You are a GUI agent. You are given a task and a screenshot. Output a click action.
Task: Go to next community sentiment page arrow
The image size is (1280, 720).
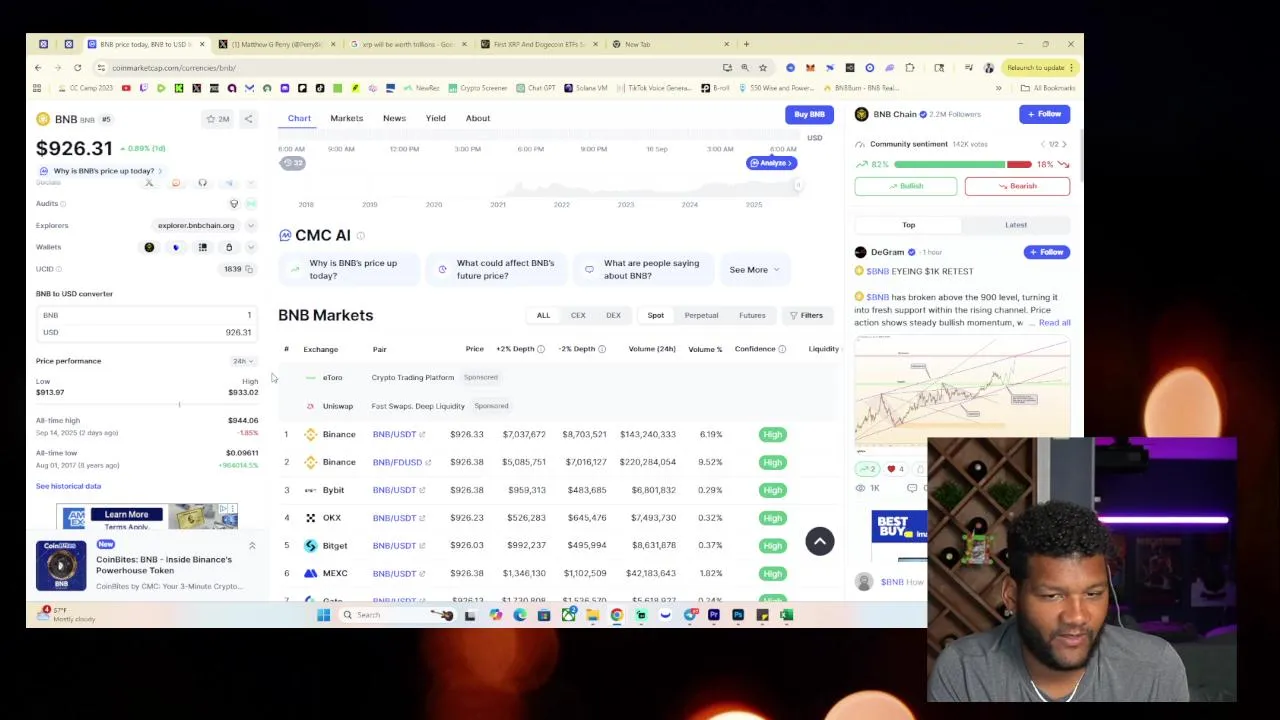[x=1064, y=144]
